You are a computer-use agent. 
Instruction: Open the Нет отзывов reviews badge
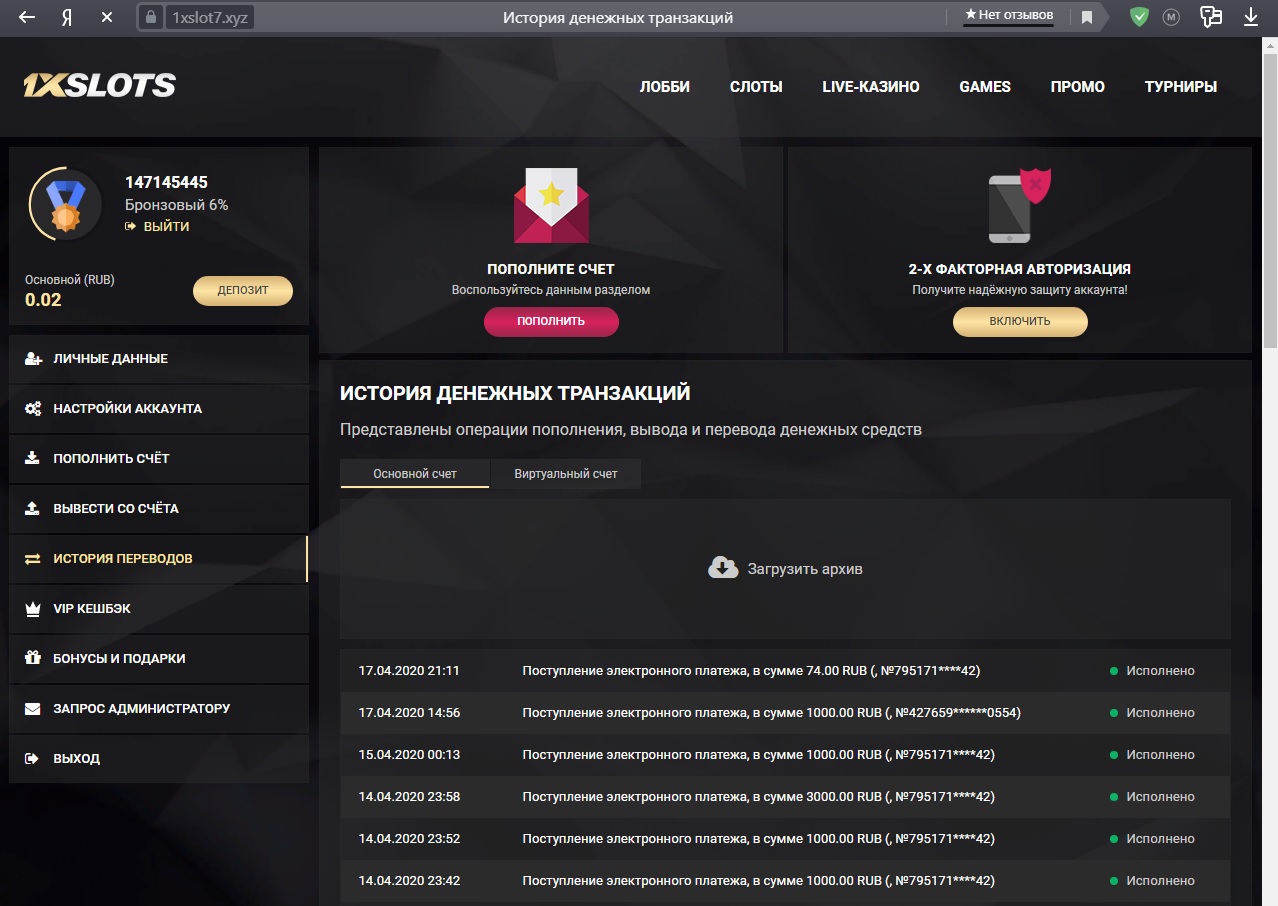click(1008, 16)
